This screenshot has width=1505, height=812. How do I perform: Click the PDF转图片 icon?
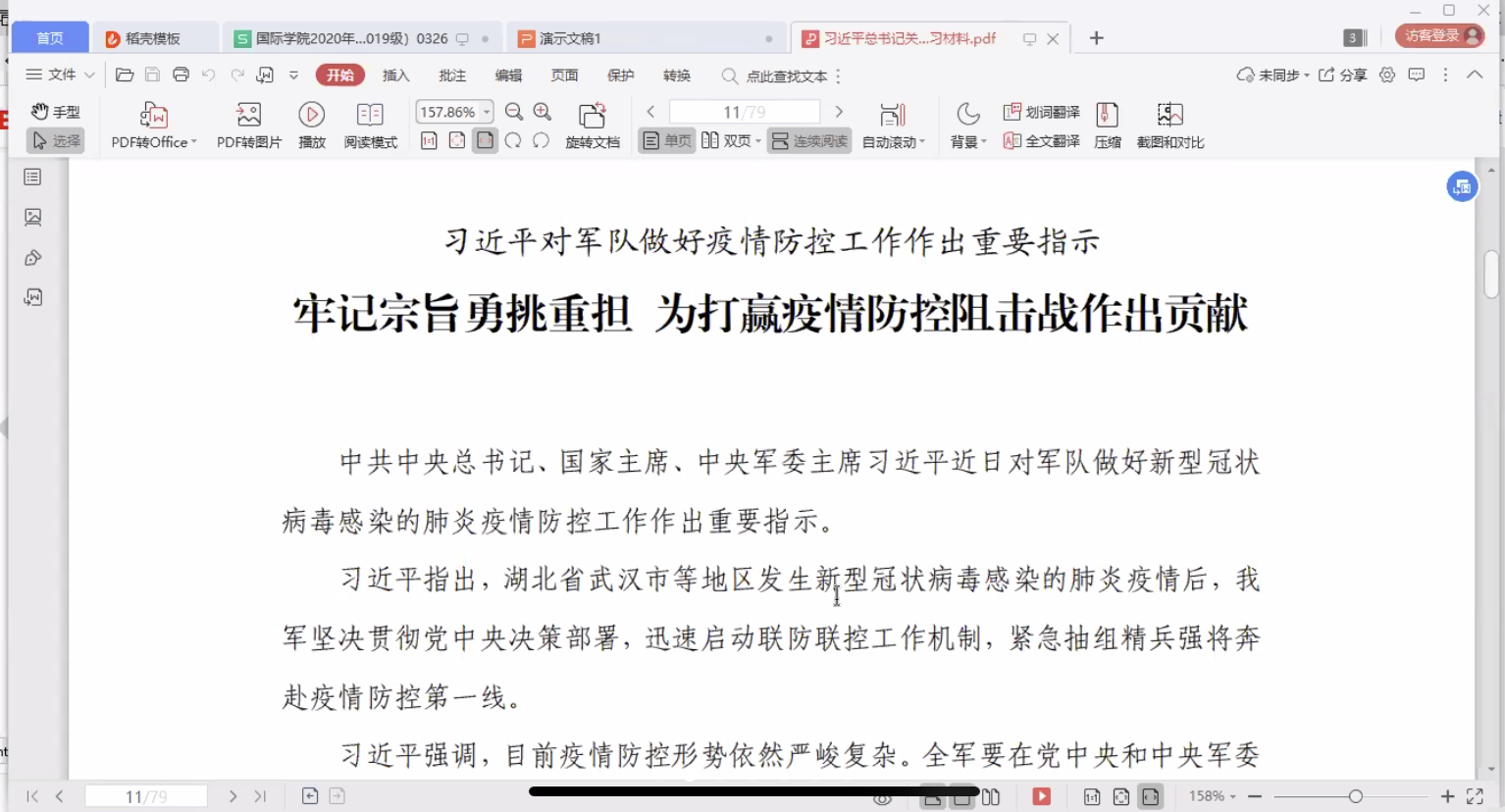click(x=248, y=116)
